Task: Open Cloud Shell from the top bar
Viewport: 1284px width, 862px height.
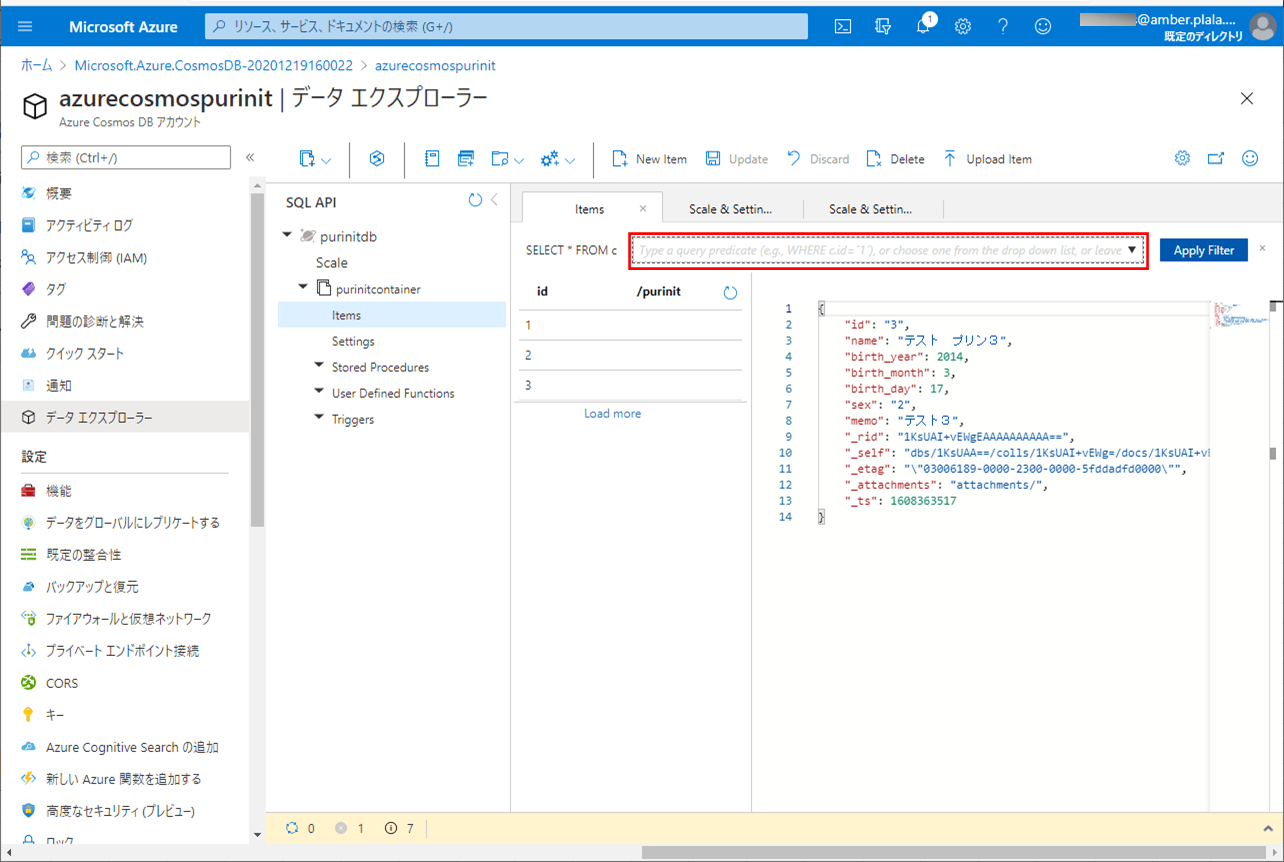Action: 843,27
